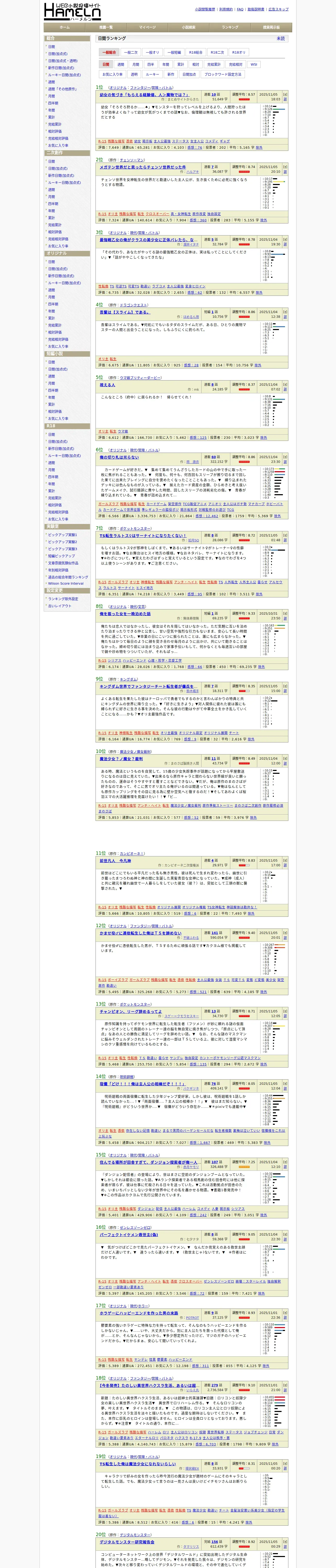This screenshot has width=336, height=1568.
Task: Open ピックアップ実験1 in the sidebar
Action: pos(62,534)
